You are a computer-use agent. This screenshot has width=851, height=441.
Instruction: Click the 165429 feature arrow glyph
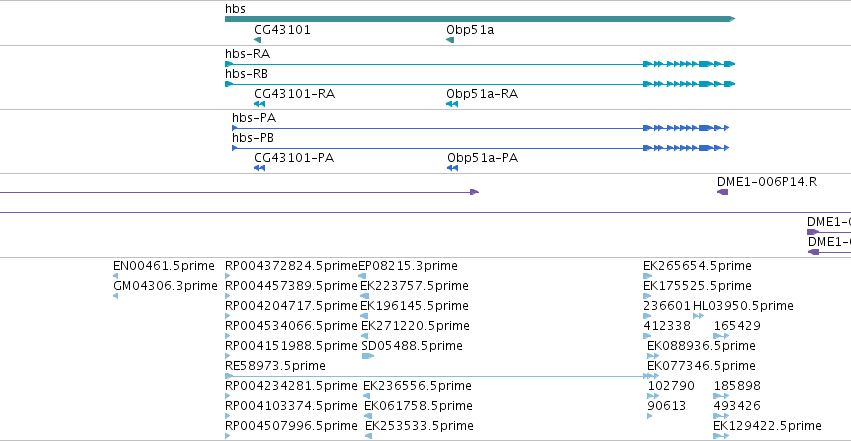[721, 336]
